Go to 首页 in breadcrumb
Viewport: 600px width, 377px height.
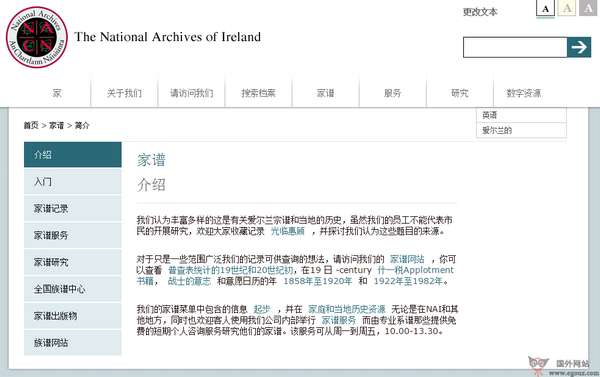(x=31, y=125)
